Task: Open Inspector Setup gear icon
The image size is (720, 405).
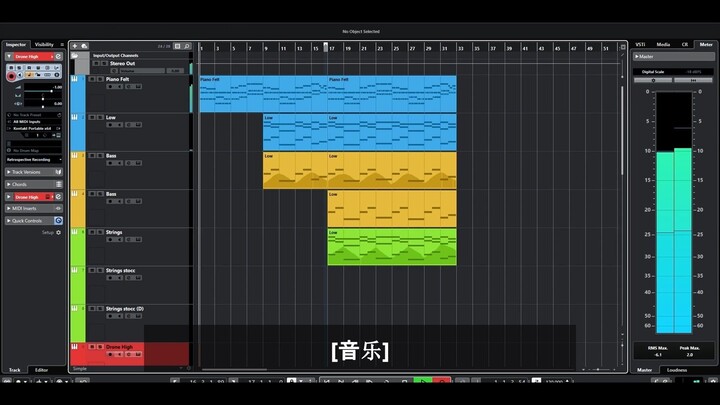Action: [x=58, y=233]
